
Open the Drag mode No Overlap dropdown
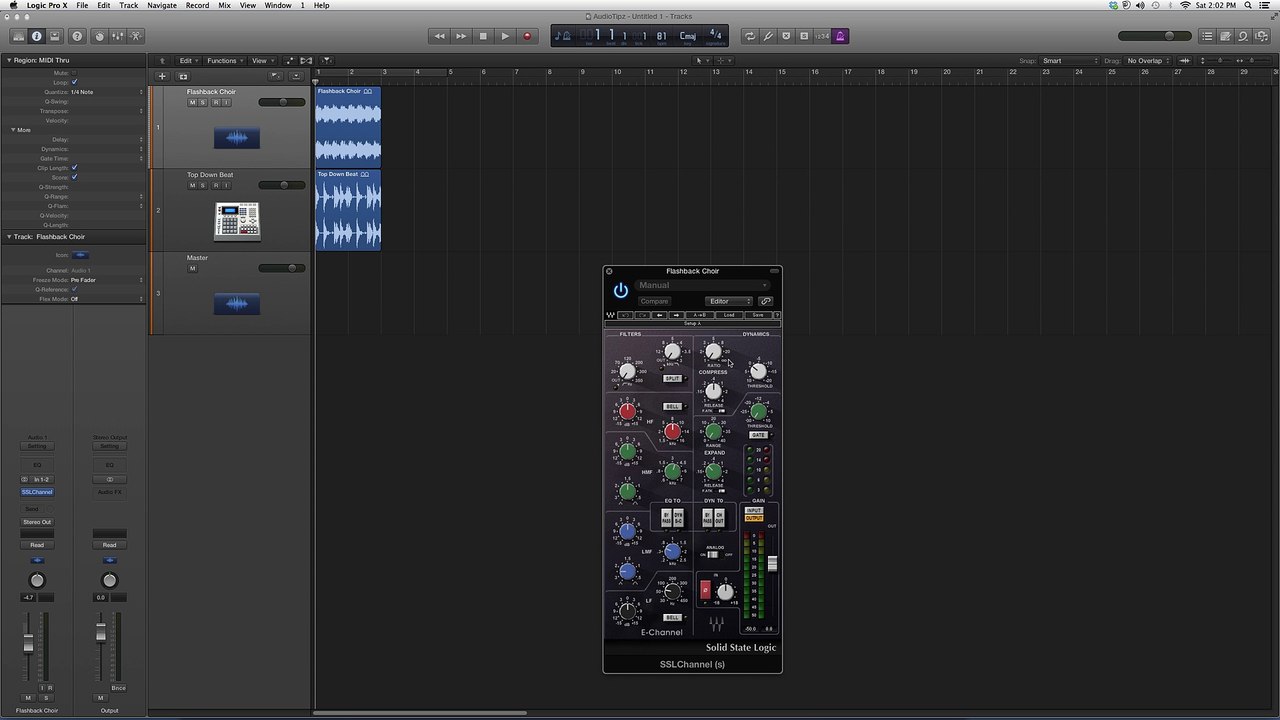point(1149,61)
